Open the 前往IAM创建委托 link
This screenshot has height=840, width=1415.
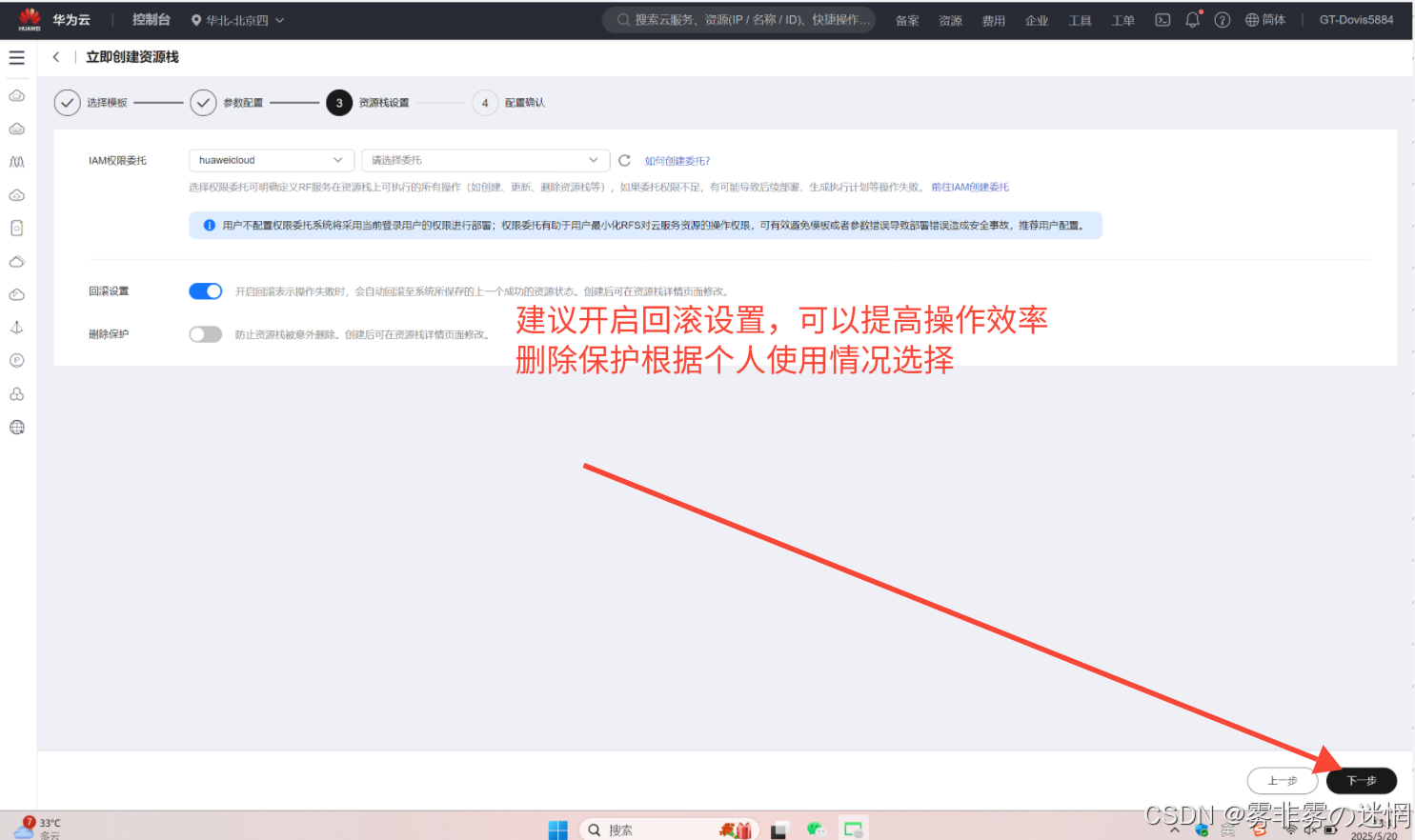click(970, 187)
